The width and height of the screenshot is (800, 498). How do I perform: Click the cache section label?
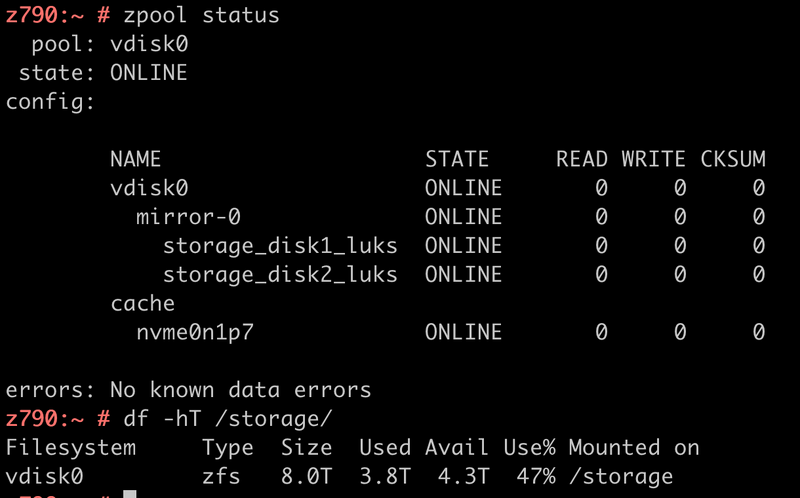point(143,303)
